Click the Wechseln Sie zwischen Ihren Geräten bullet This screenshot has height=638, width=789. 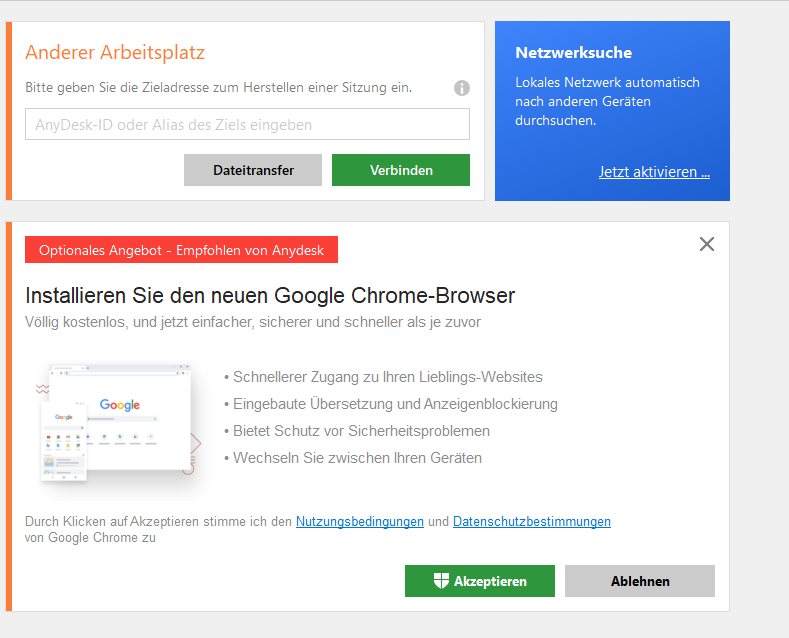point(353,458)
